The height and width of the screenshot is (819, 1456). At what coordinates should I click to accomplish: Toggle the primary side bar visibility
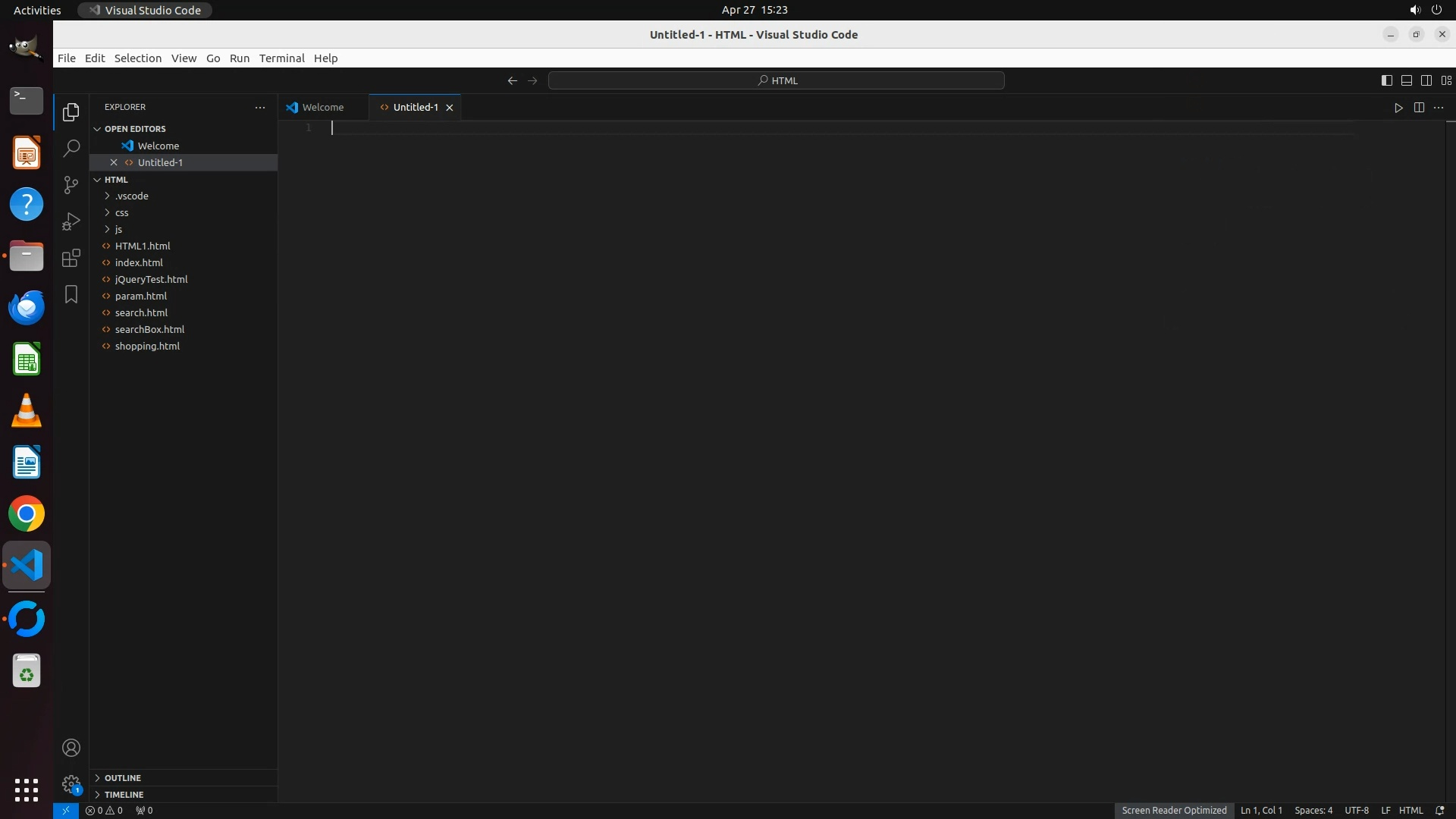[1386, 80]
